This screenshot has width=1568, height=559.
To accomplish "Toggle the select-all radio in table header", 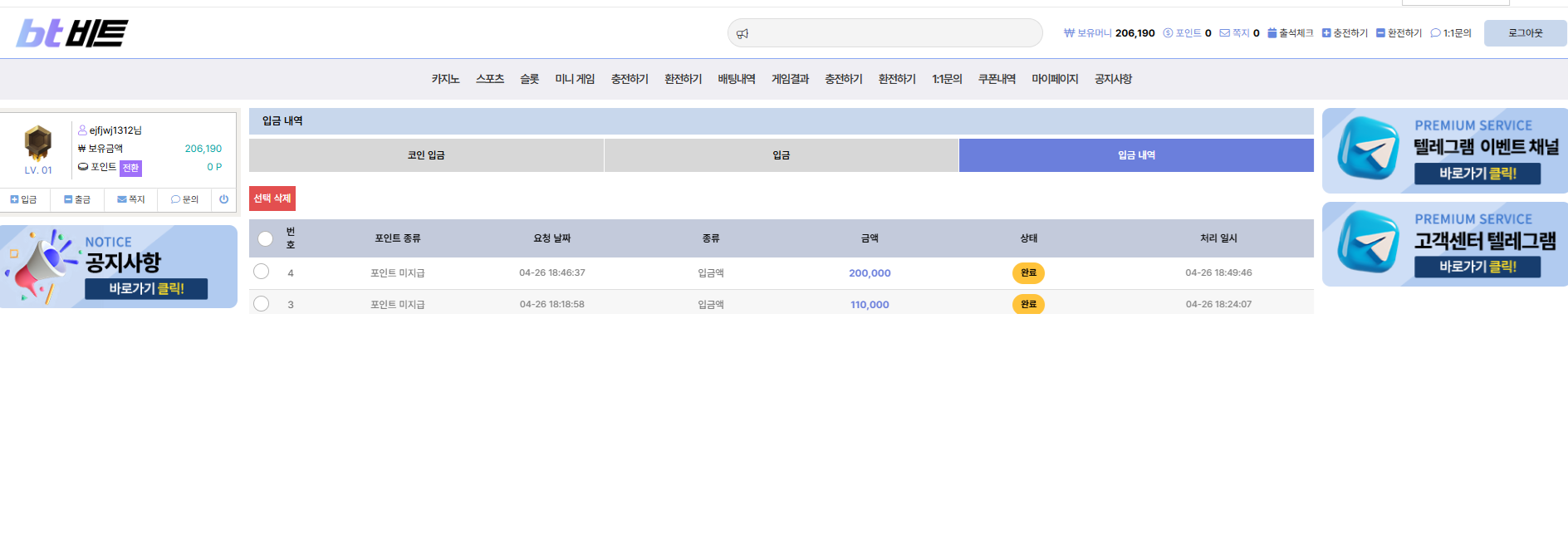I will click(x=265, y=238).
